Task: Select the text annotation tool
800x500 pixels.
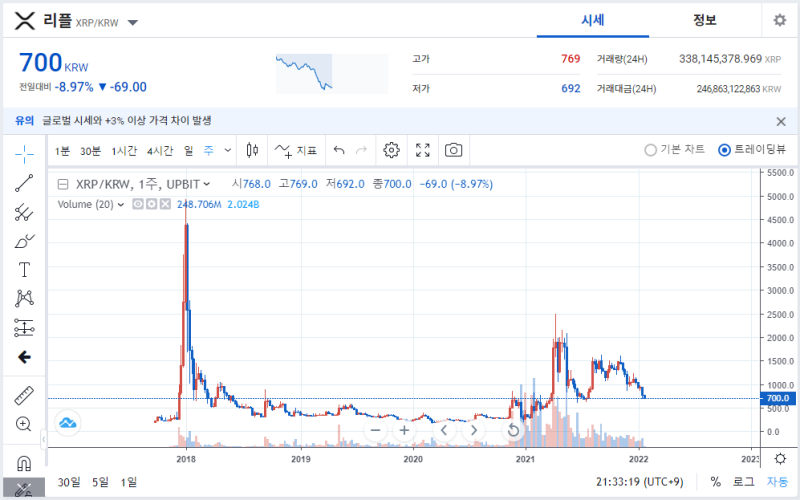Action: 24,269
